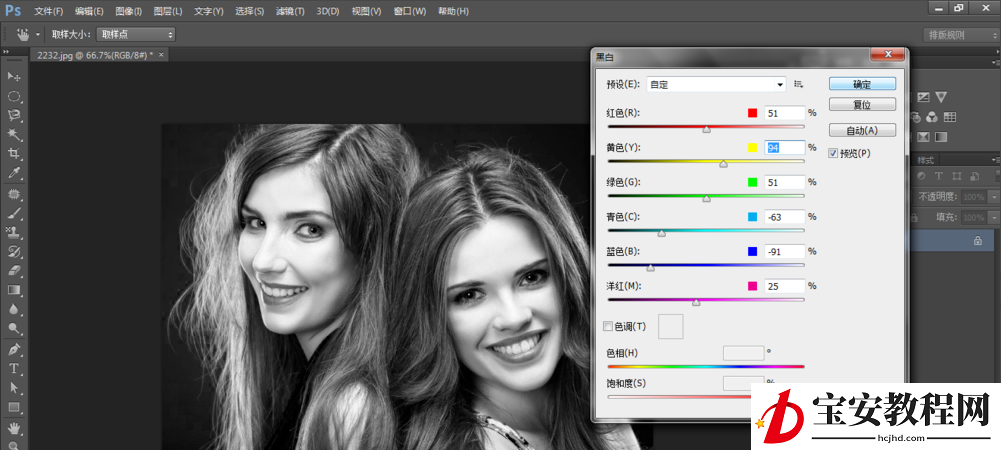Filter layers by shape icon
The width and height of the screenshot is (1001, 450).
[957, 176]
